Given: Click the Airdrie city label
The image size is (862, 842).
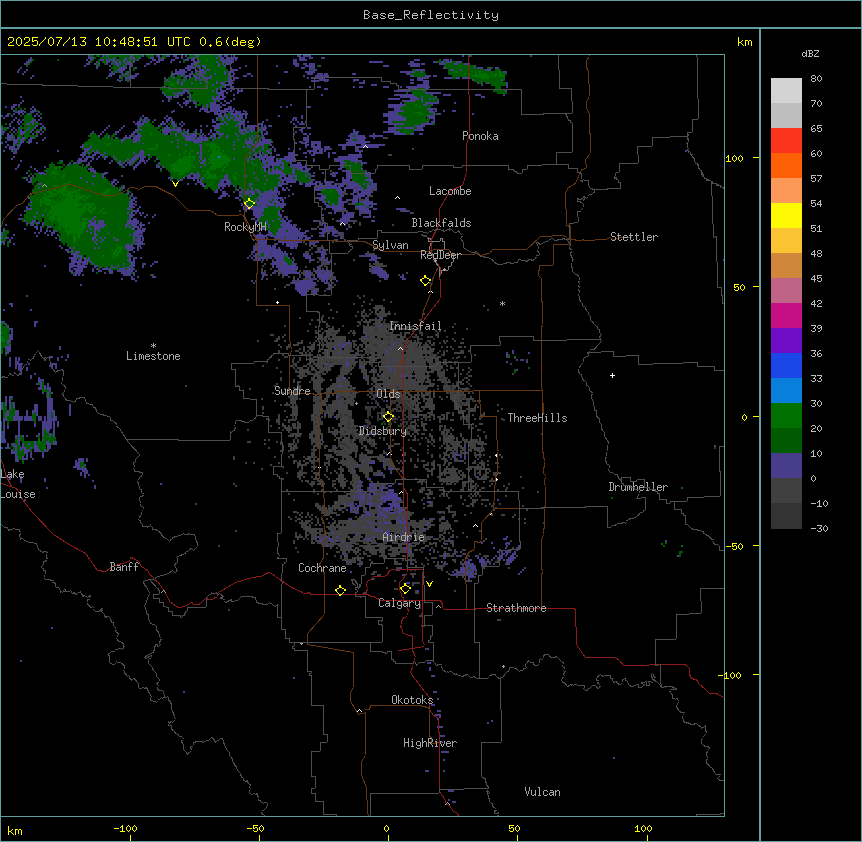Looking at the screenshot, I should (404, 537).
